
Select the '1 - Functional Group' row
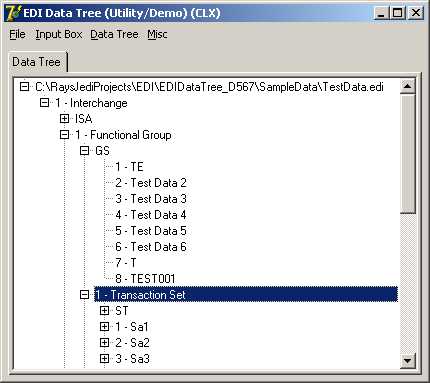123,135
